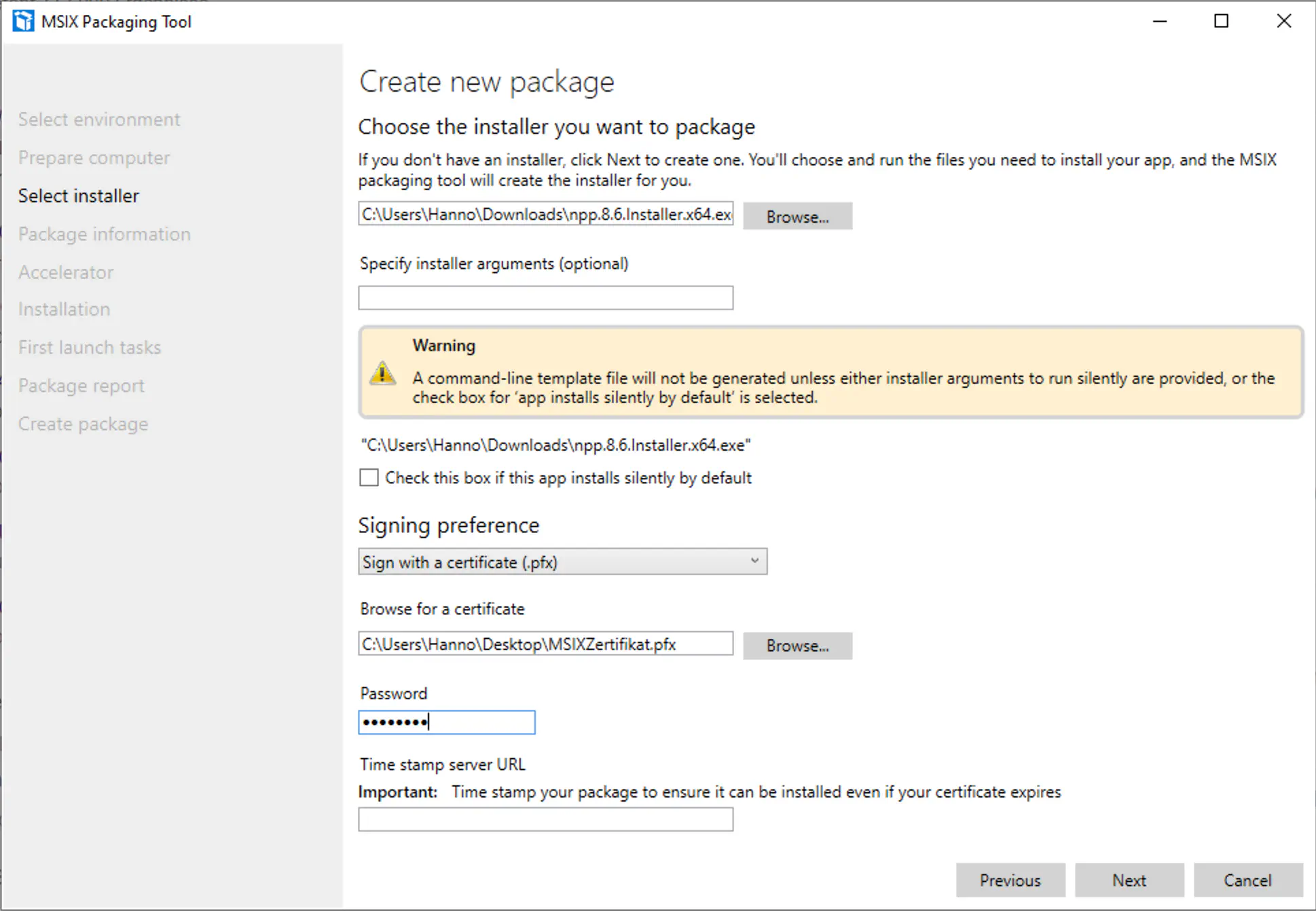Click the Previous button
The height and width of the screenshot is (911, 1316).
[1010, 880]
